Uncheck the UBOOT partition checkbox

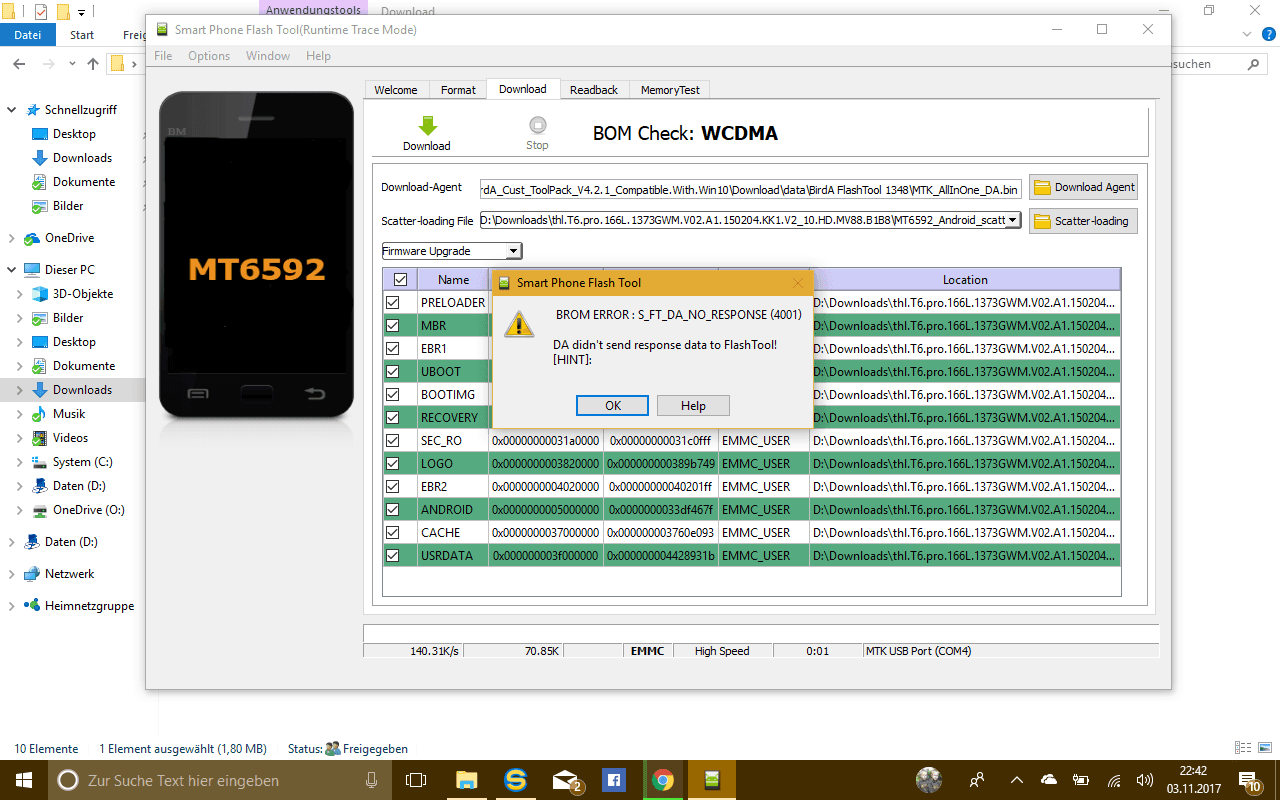point(393,371)
